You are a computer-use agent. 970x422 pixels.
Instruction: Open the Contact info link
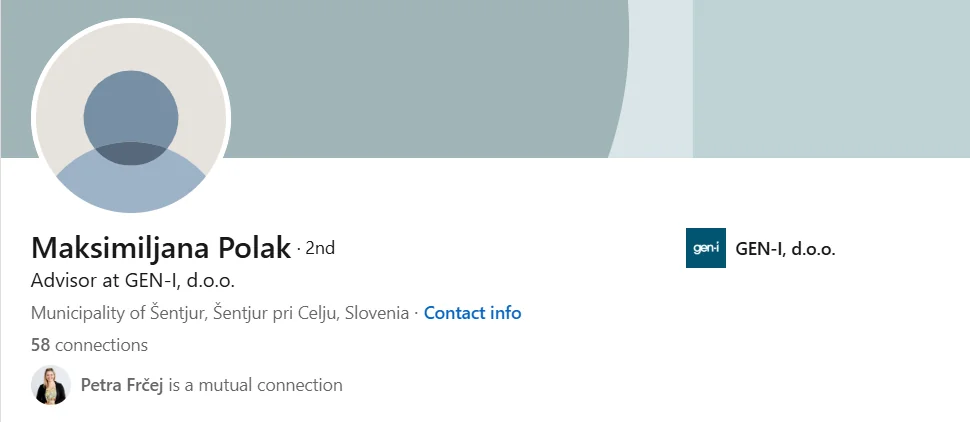coord(473,313)
